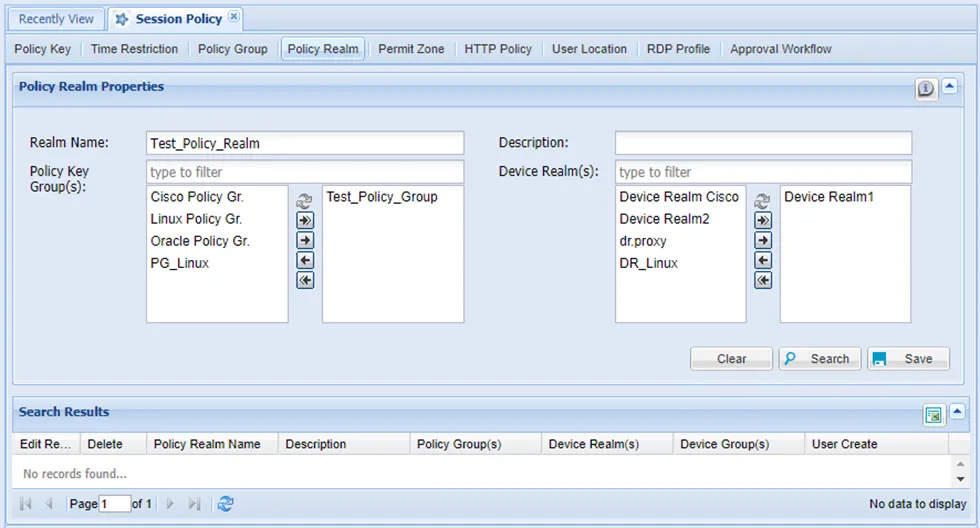Switch to Recently View tab

[56, 19]
